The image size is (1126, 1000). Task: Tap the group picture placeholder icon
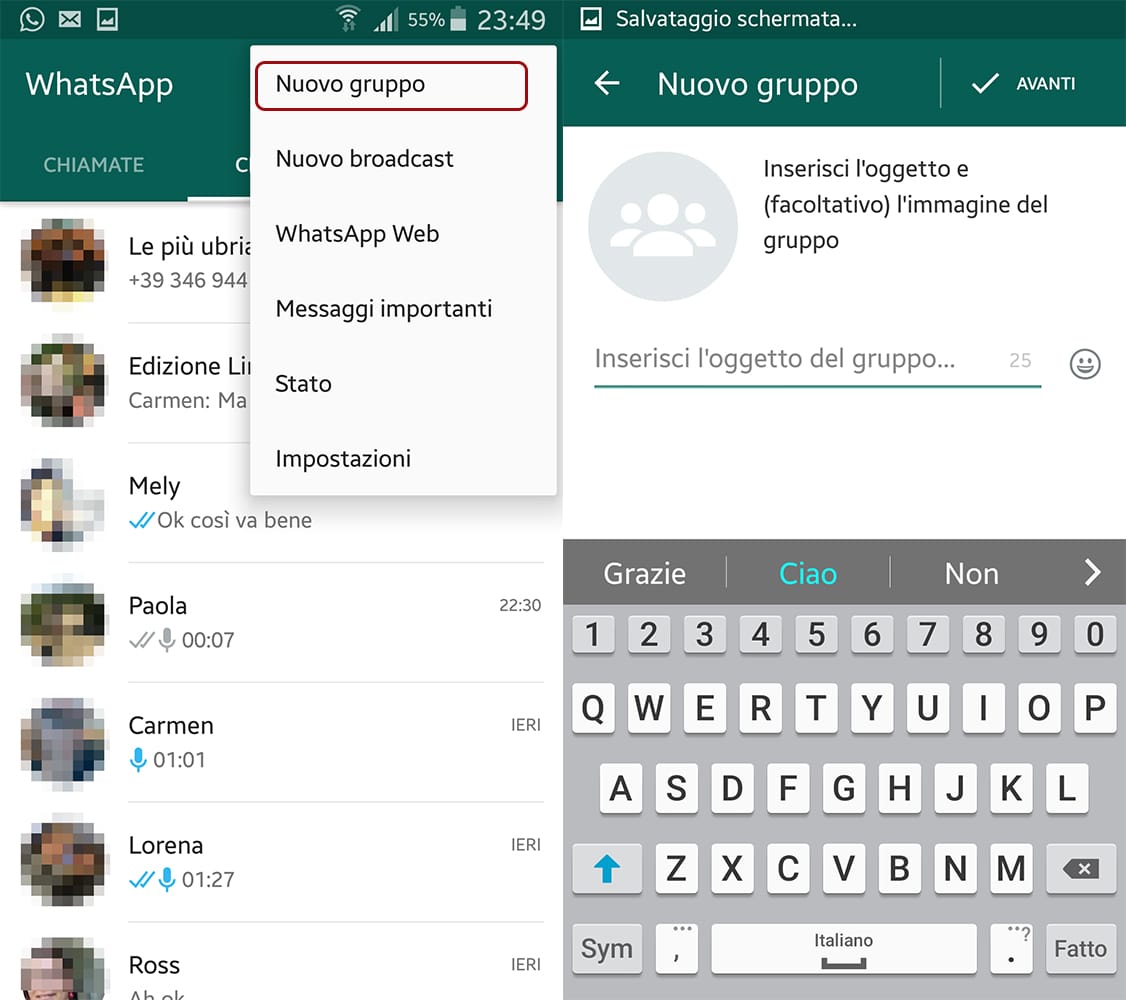click(662, 226)
